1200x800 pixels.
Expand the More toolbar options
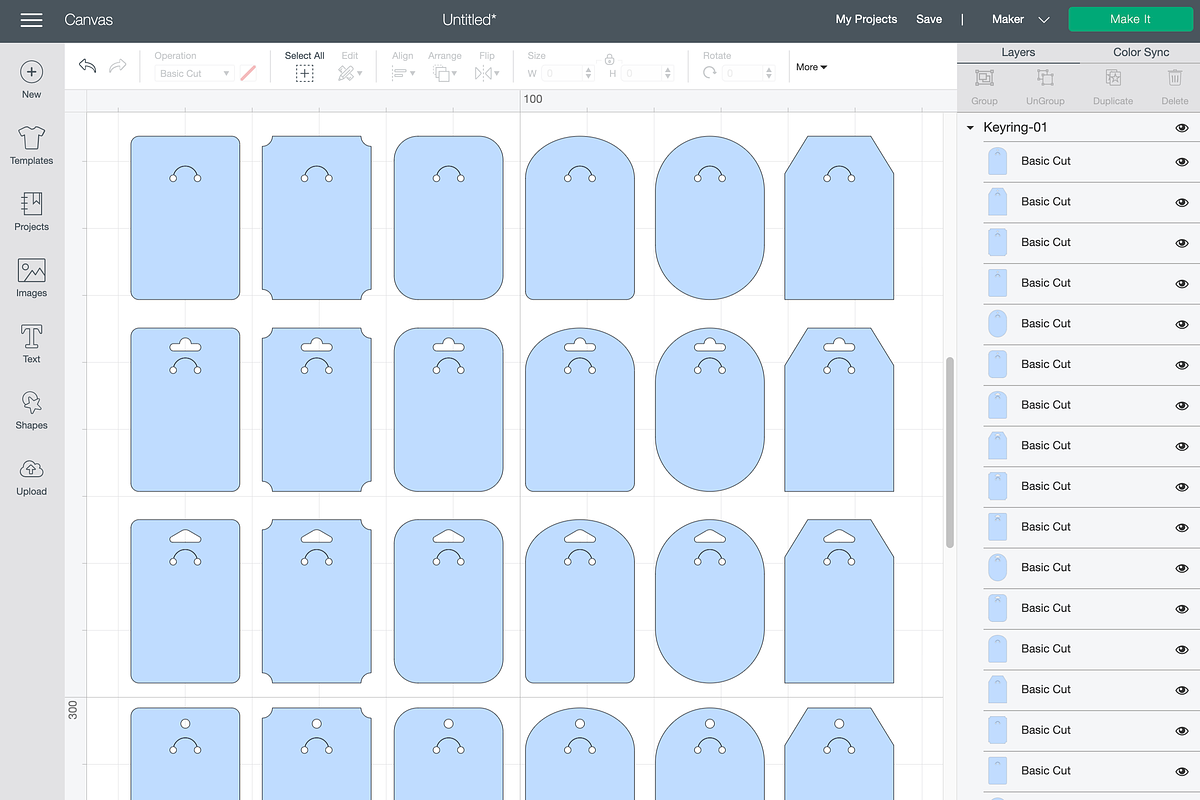pyautogui.click(x=811, y=67)
